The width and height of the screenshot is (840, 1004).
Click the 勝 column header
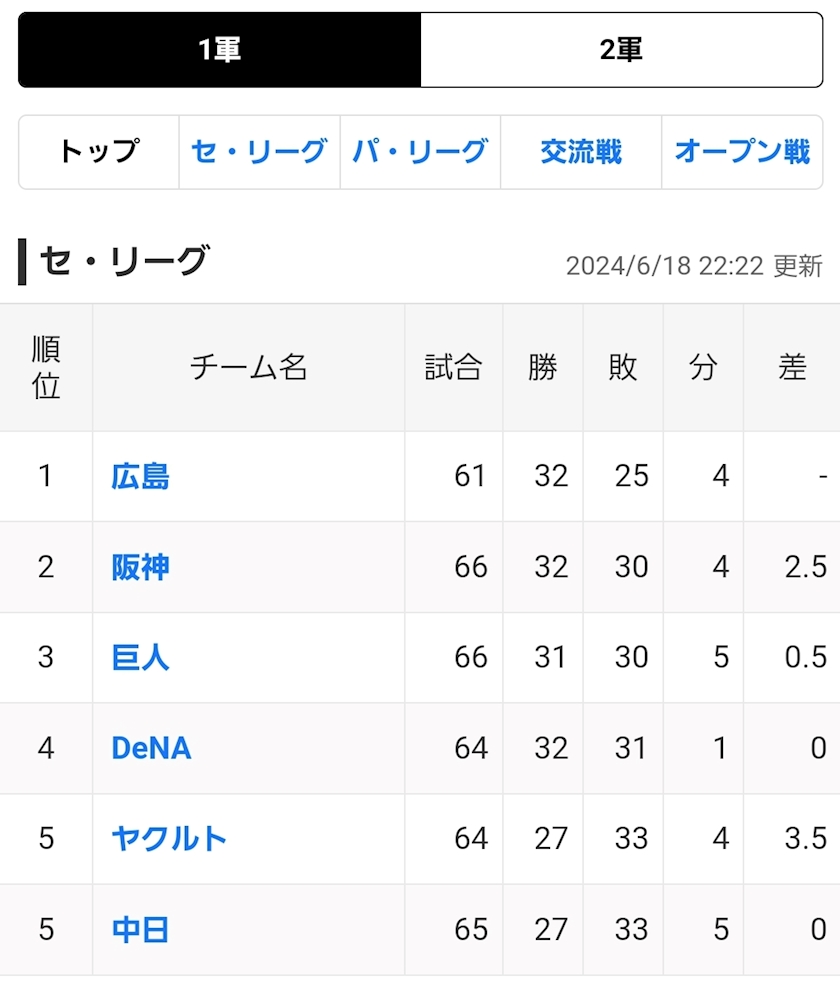coord(543,367)
